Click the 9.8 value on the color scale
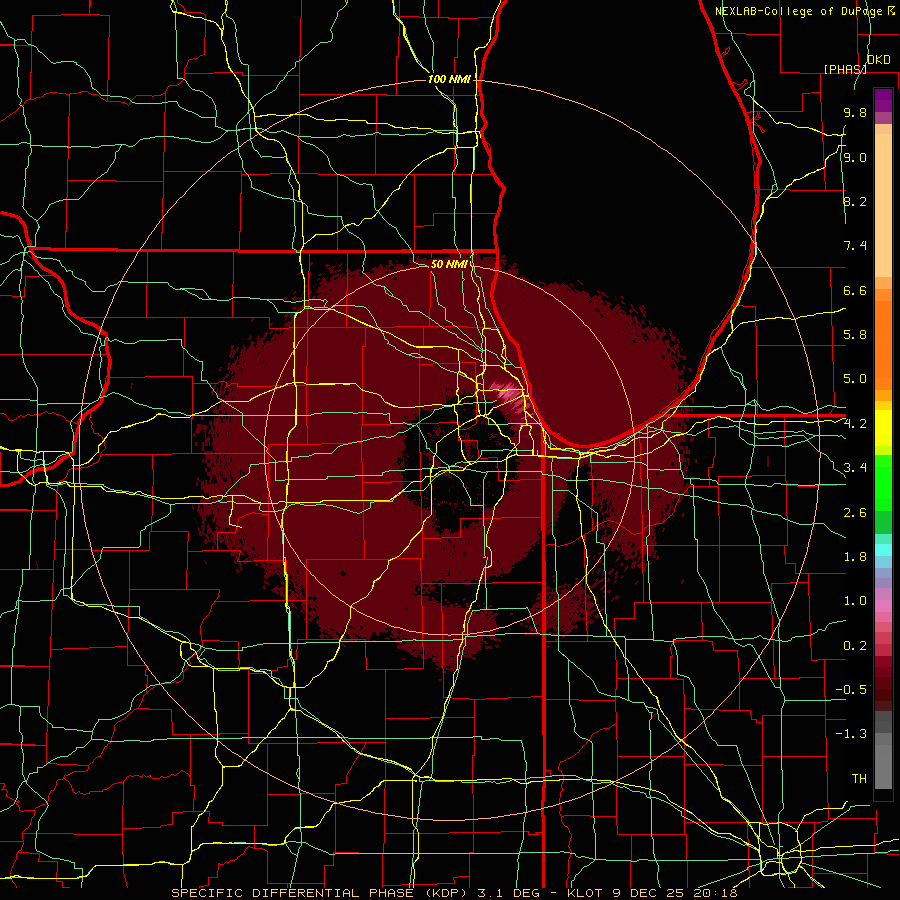 pos(855,113)
